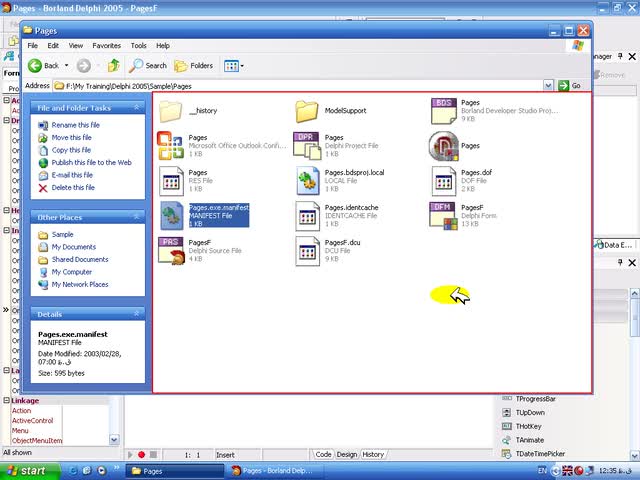This screenshot has width=640, height=480.
Task: Open the Tools menu
Action: tap(138, 46)
